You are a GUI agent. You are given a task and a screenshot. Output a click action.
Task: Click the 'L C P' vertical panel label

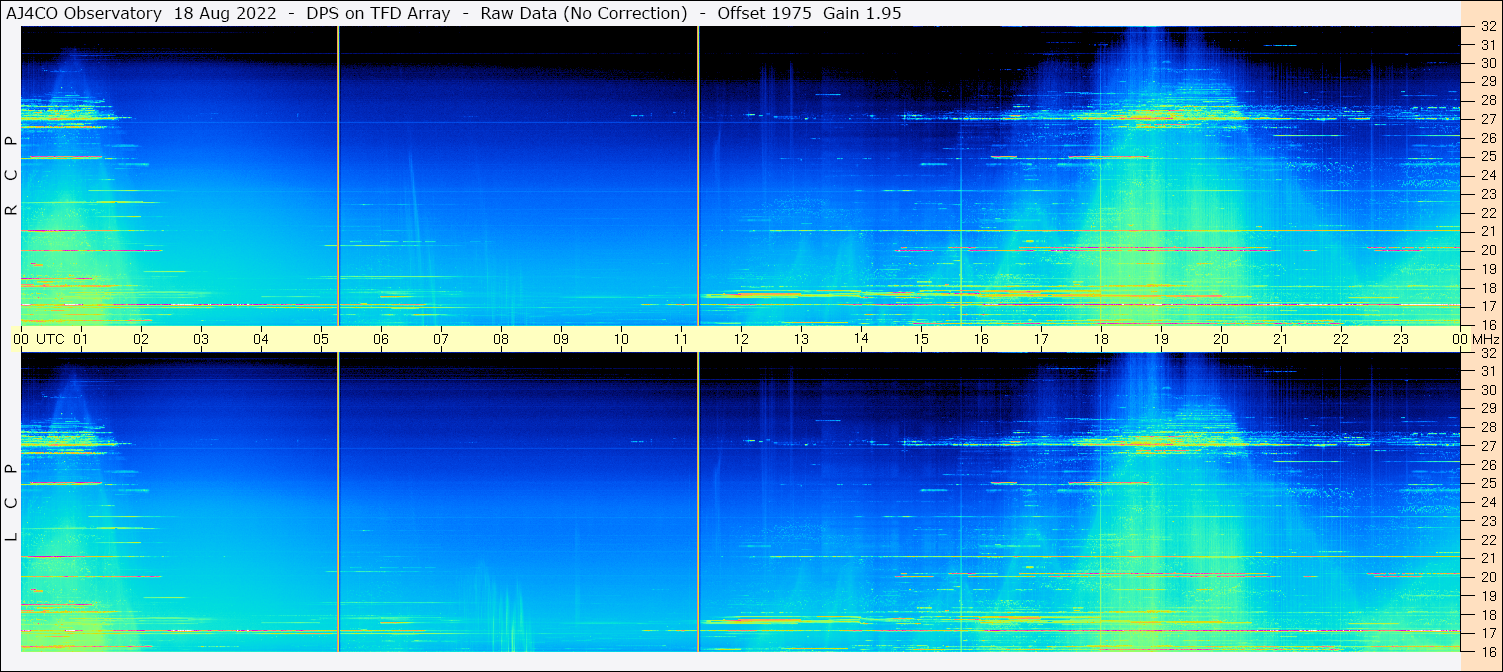click(12, 503)
